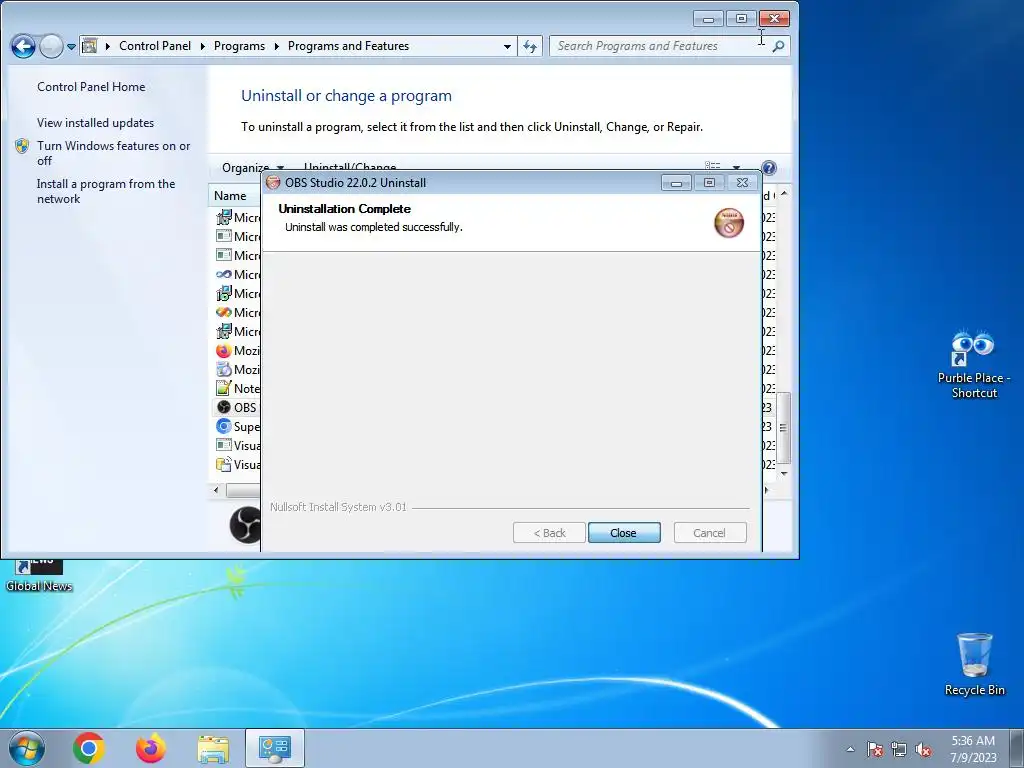The width and height of the screenshot is (1024, 768).
Task: Click the change view icon in toolbar
Action: (x=712, y=166)
